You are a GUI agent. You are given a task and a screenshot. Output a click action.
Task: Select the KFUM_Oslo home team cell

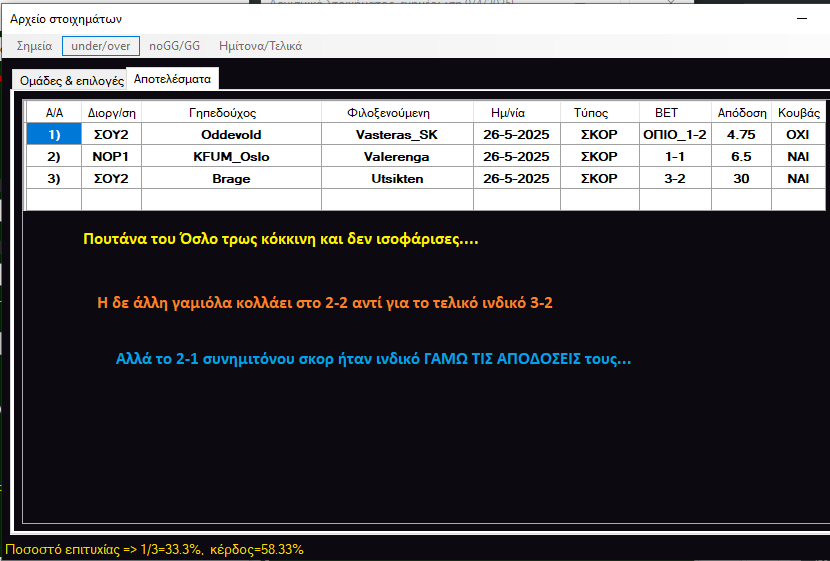230,157
